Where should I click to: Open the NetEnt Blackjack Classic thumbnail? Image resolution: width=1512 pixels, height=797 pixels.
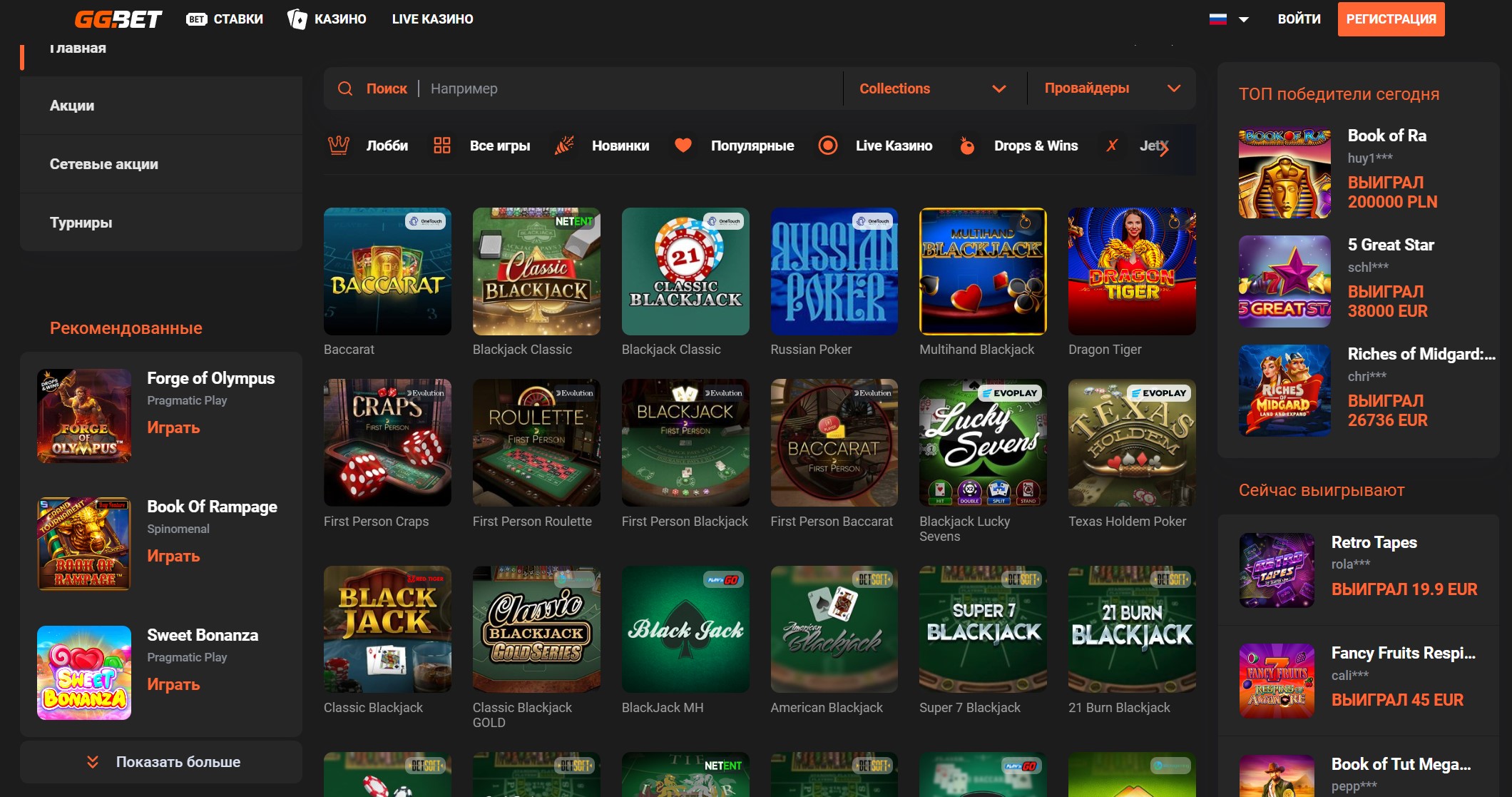click(536, 271)
